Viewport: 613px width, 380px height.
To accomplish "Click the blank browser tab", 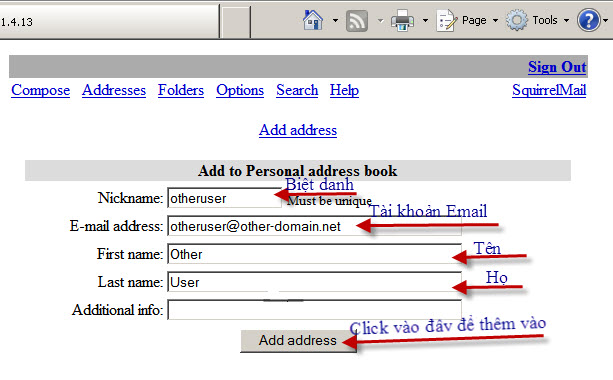I will point(235,22).
